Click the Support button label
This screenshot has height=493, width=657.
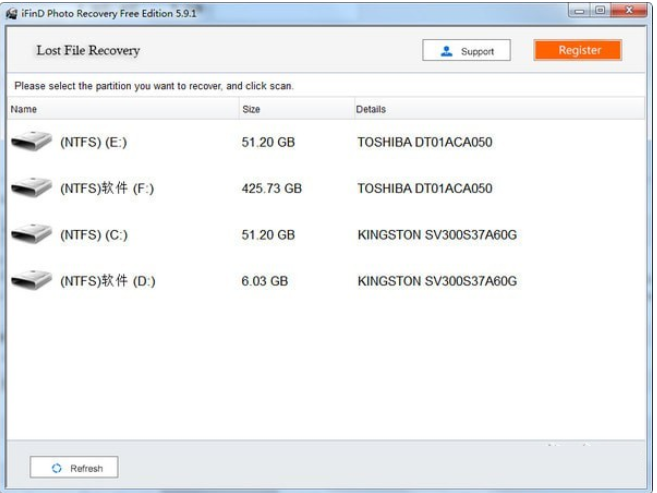(477, 52)
